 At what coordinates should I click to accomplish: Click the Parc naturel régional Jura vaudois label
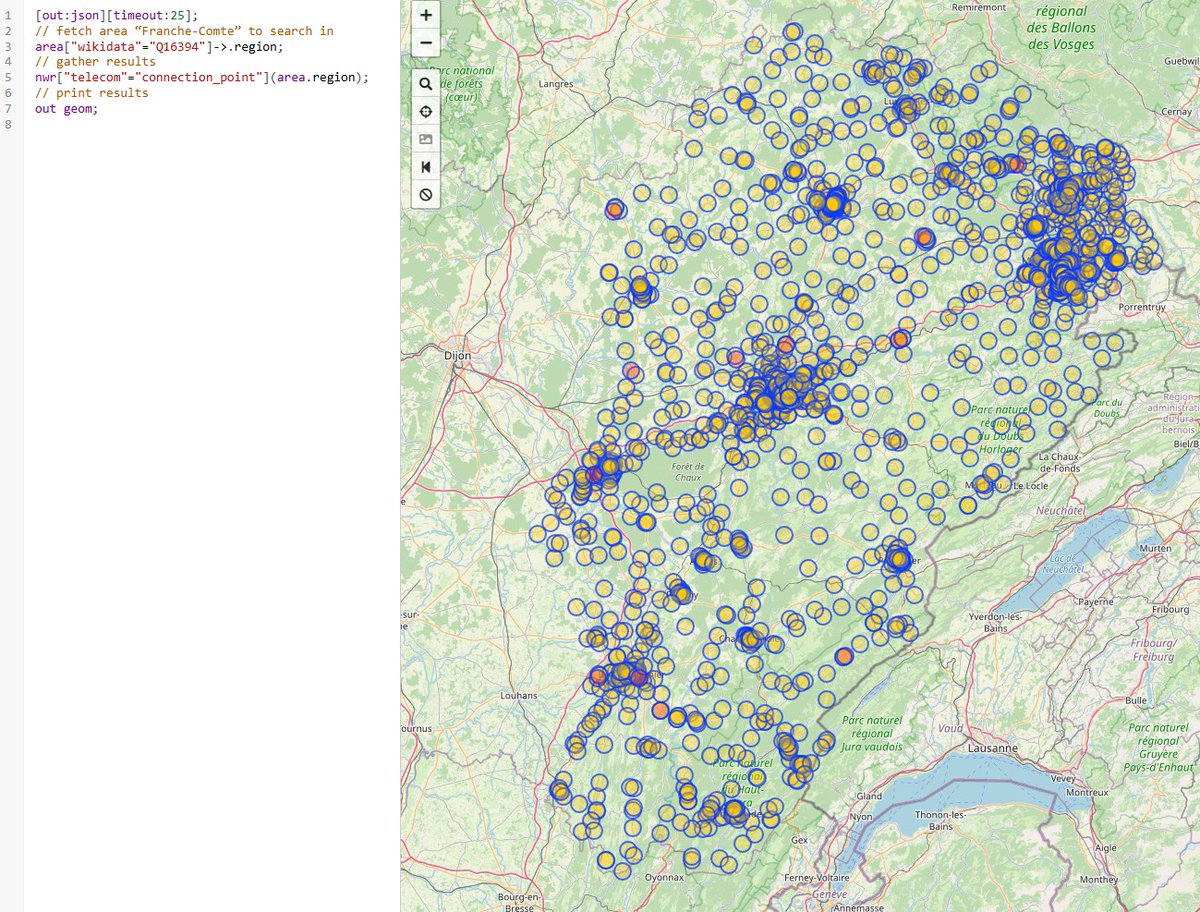[x=872, y=732]
